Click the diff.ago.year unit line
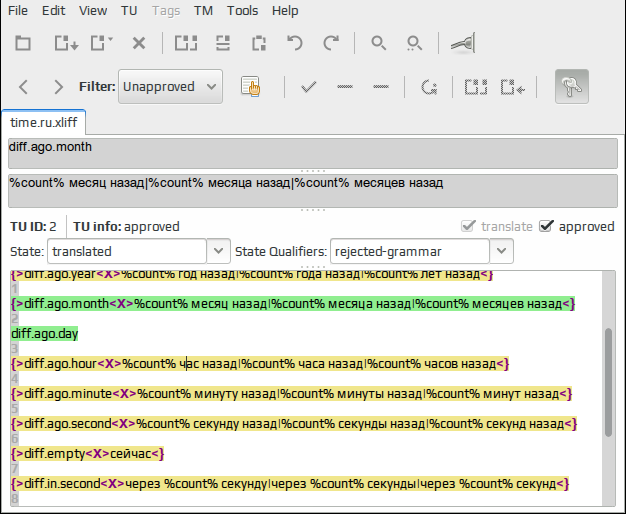The height and width of the screenshot is (514, 626). pos(252,275)
